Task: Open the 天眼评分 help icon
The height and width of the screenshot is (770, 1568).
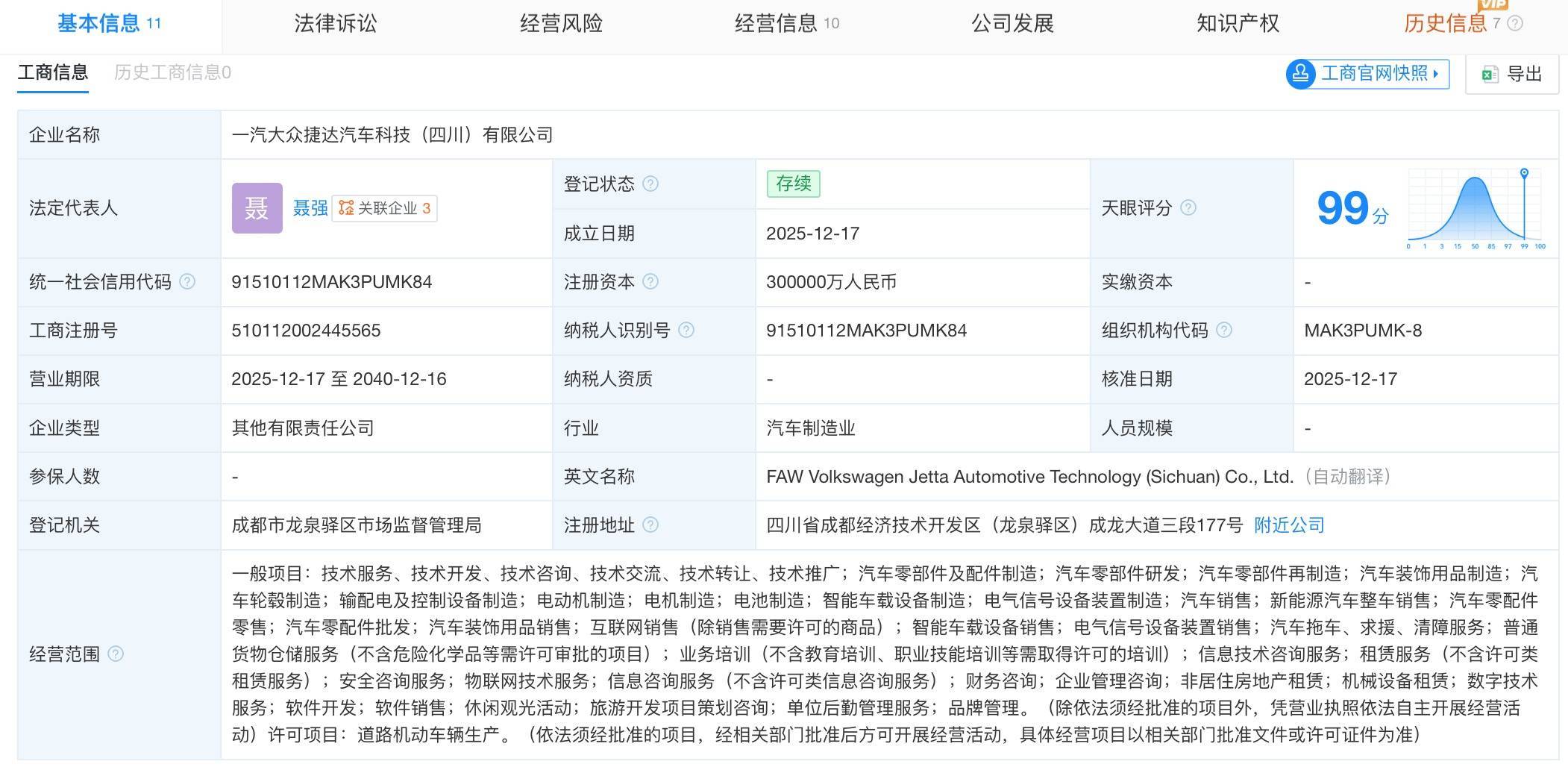Action: point(1188,207)
